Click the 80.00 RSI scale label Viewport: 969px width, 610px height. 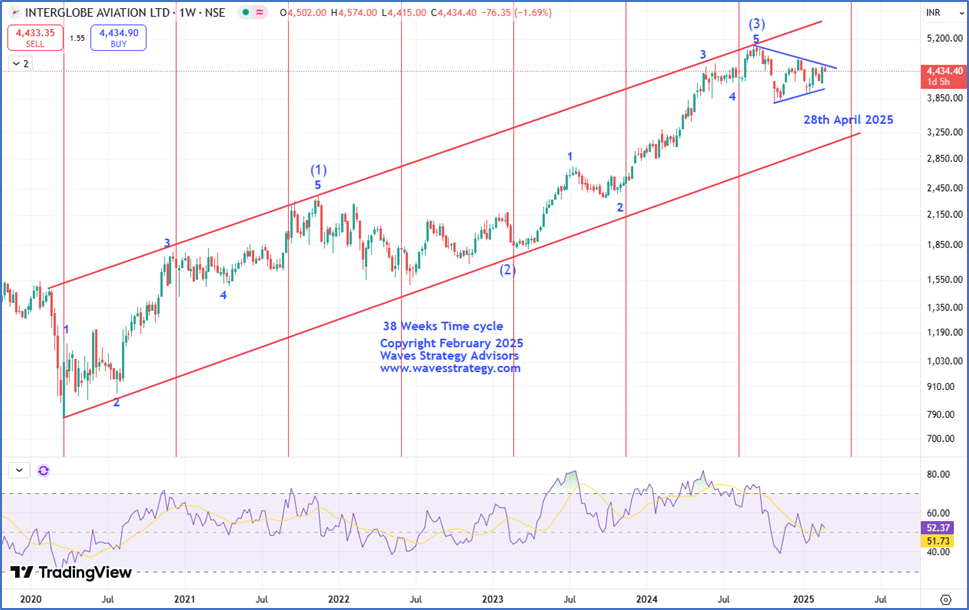pos(939,475)
